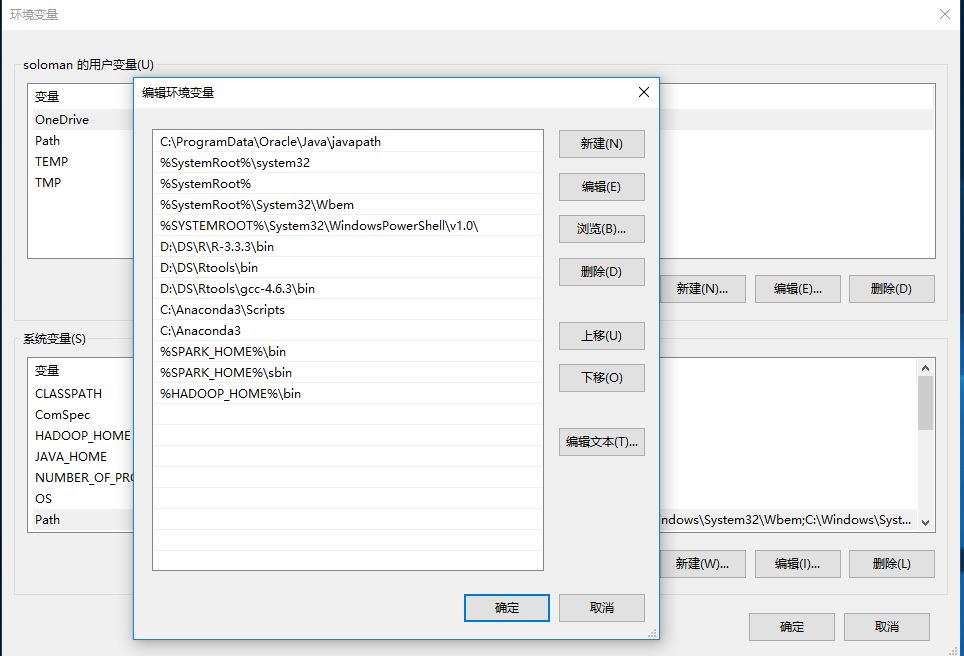Select CLASSPATH system variable
The width and height of the screenshot is (964, 656).
[x=81, y=393]
